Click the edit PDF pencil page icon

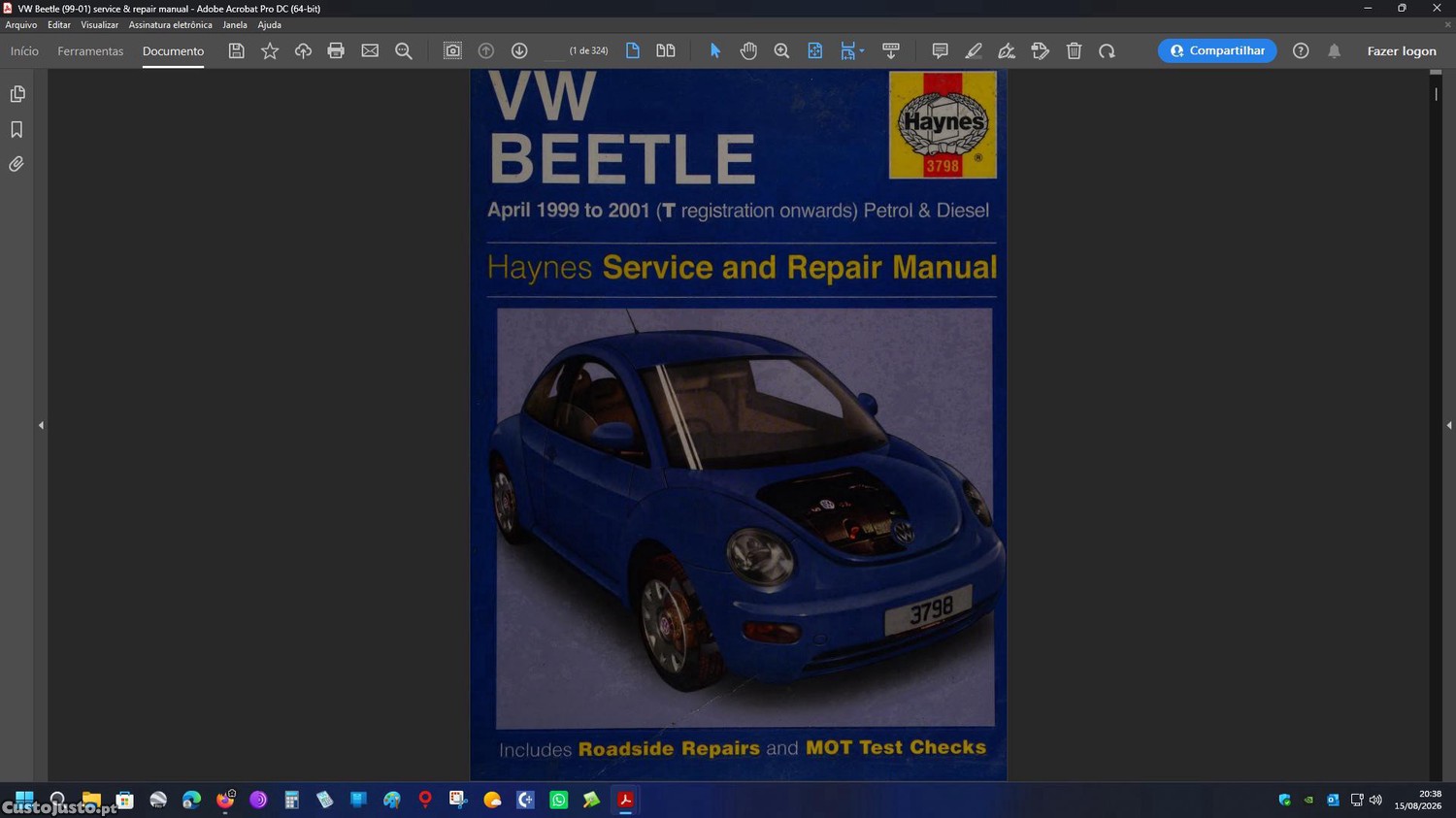point(1041,50)
